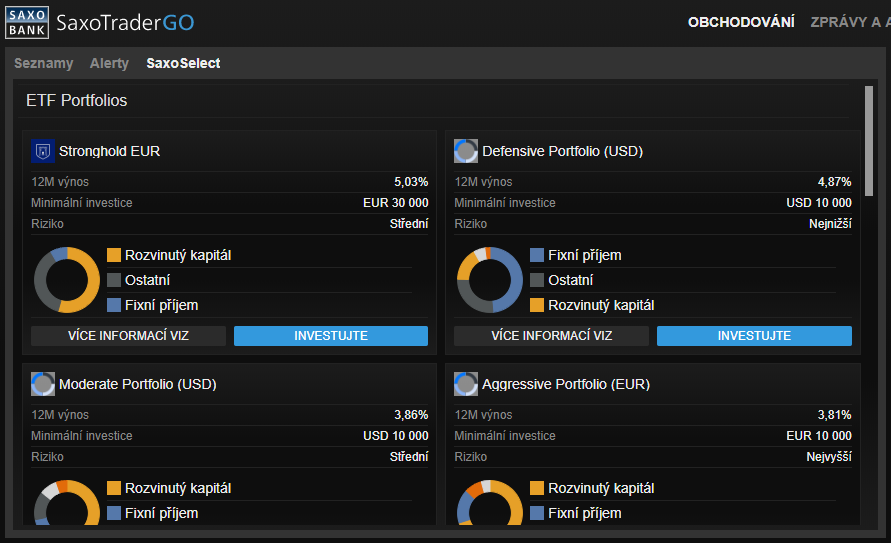
Task: Click the vertical scrollbar of ETF Portfolios
Action: (x=869, y=141)
